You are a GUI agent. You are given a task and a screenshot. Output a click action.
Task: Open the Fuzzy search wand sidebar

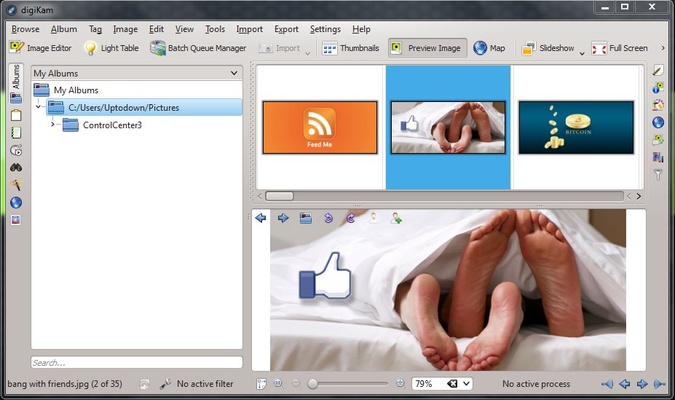[x=16, y=185]
